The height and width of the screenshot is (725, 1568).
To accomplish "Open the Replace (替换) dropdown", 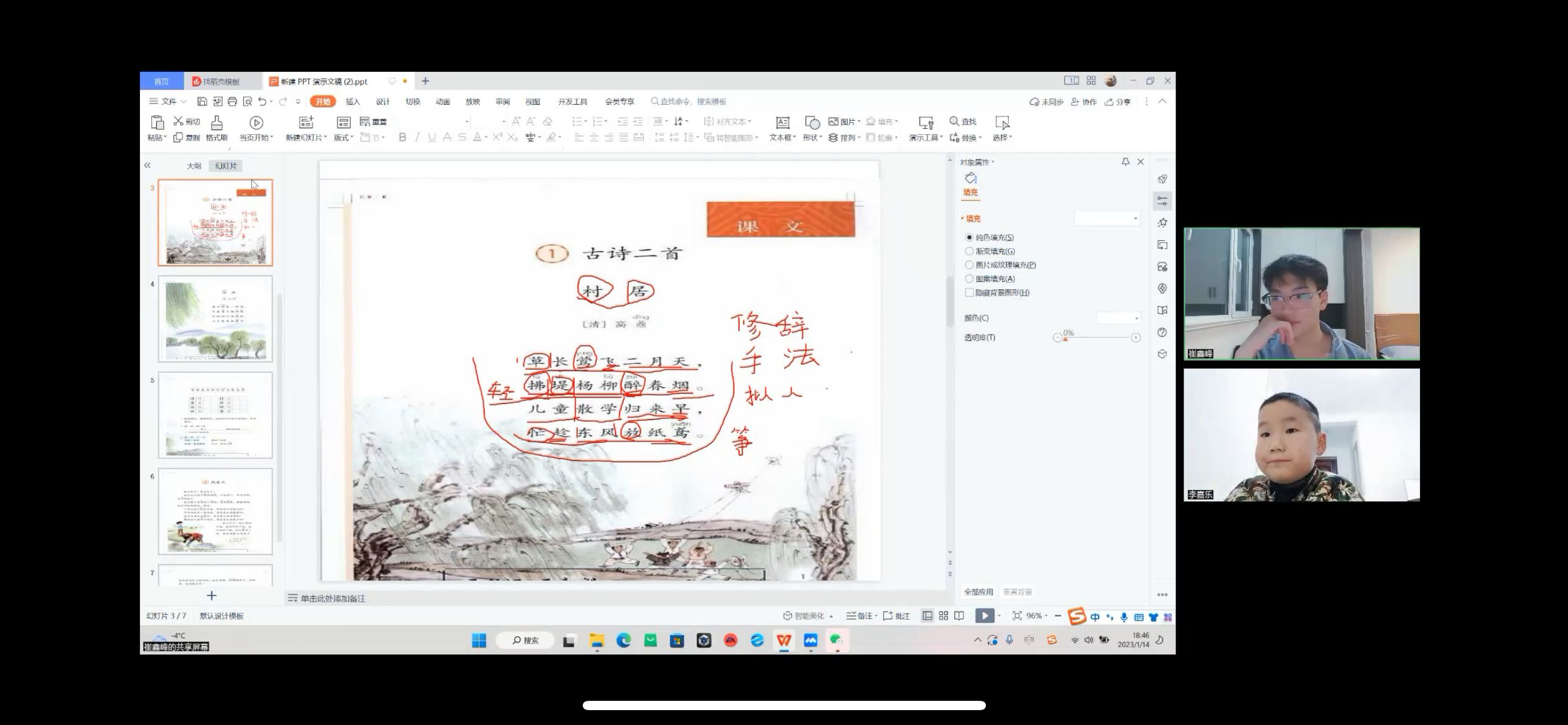I will click(x=966, y=138).
